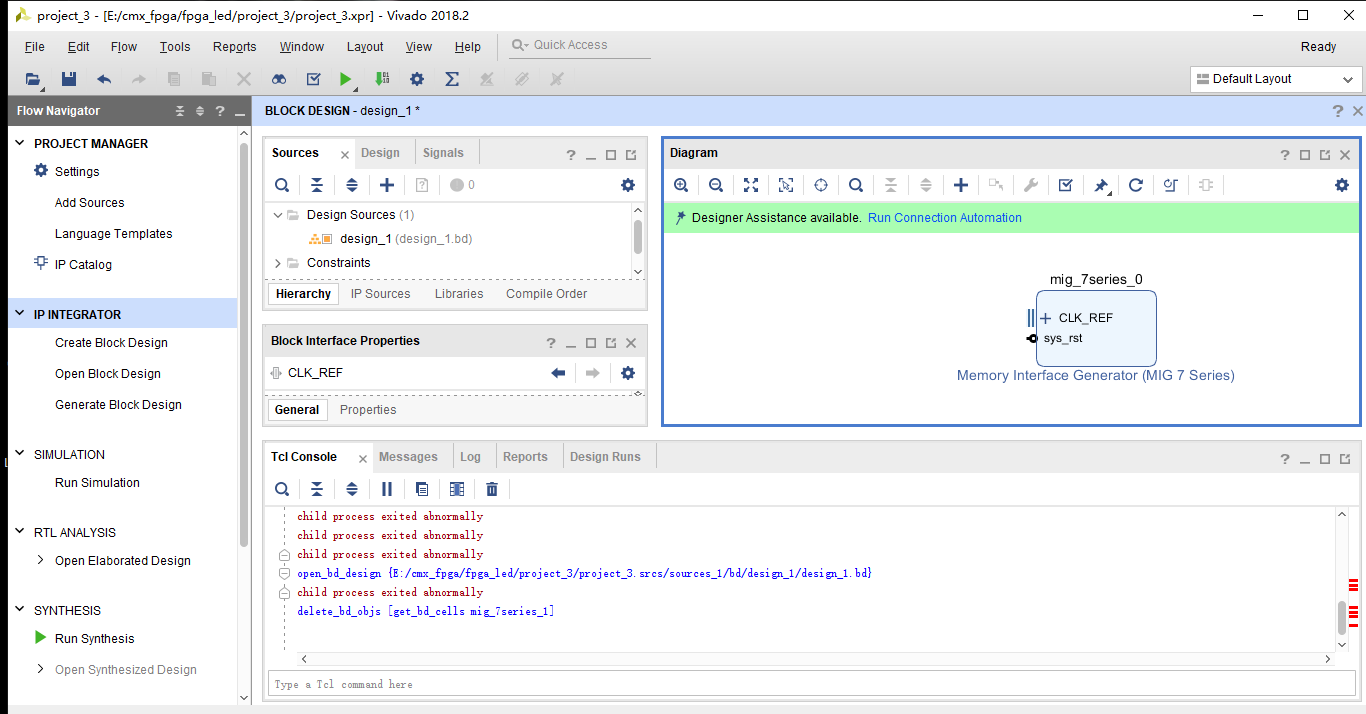Click the binoculars find icon in toolbar
This screenshot has height=714, width=1366.
pyautogui.click(x=279, y=79)
